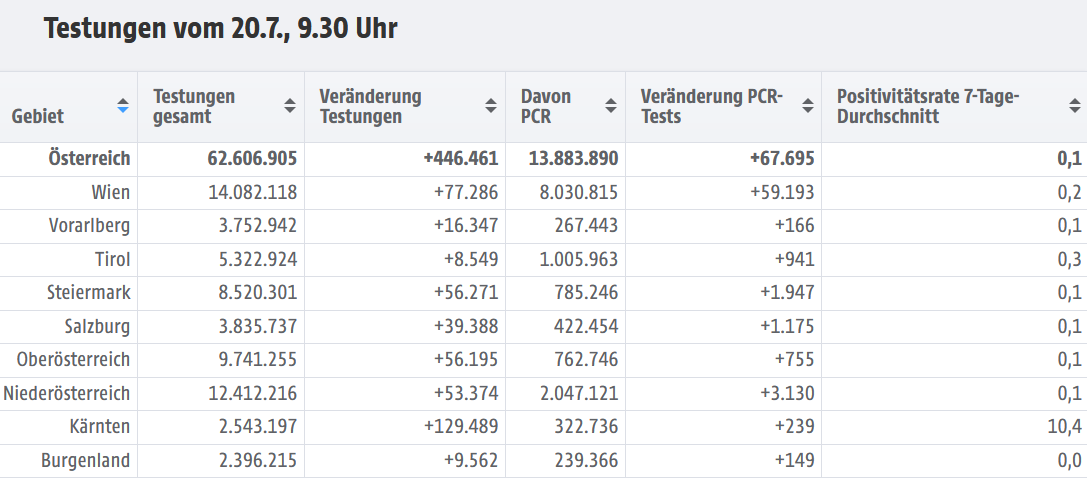Sort table by Gebiet column arrows
The width and height of the screenshot is (1087, 478).
point(123,106)
